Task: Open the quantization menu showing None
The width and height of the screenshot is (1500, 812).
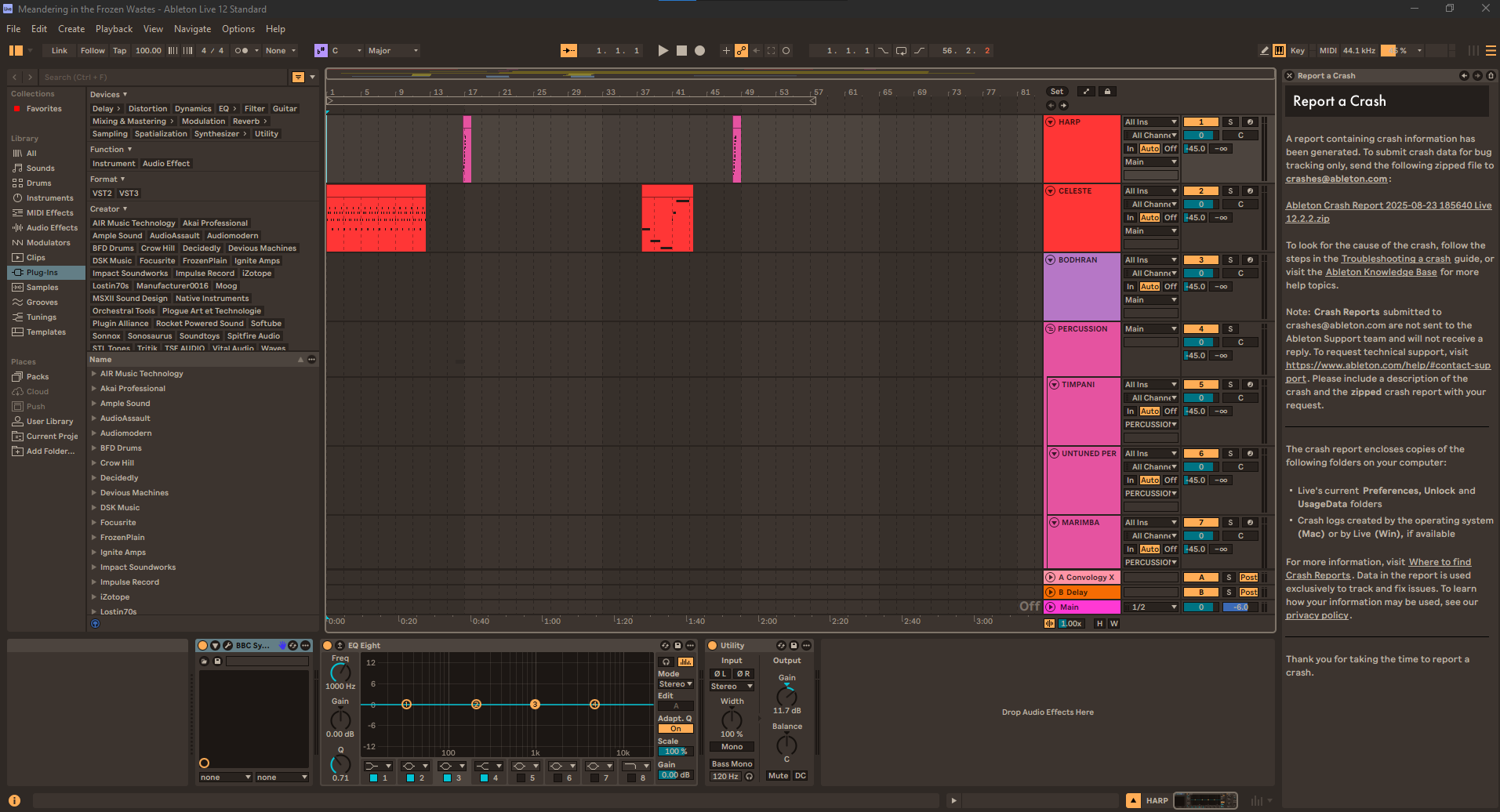Action: point(281,50)
